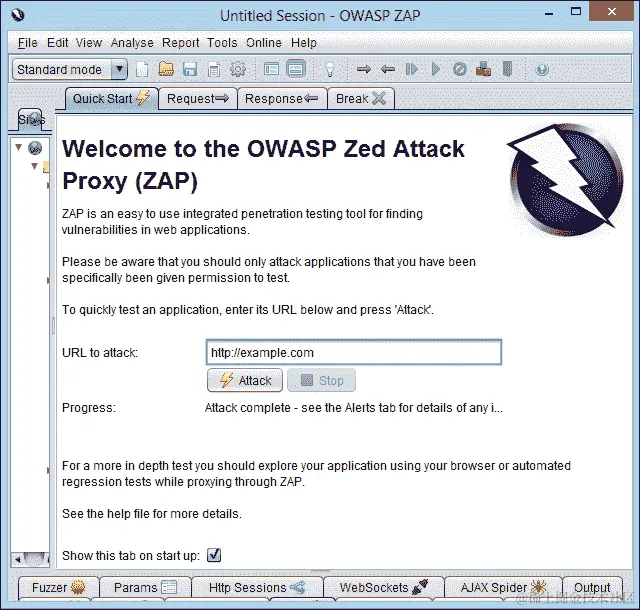Switch to the side-by-side layout icon

point(271,69)
